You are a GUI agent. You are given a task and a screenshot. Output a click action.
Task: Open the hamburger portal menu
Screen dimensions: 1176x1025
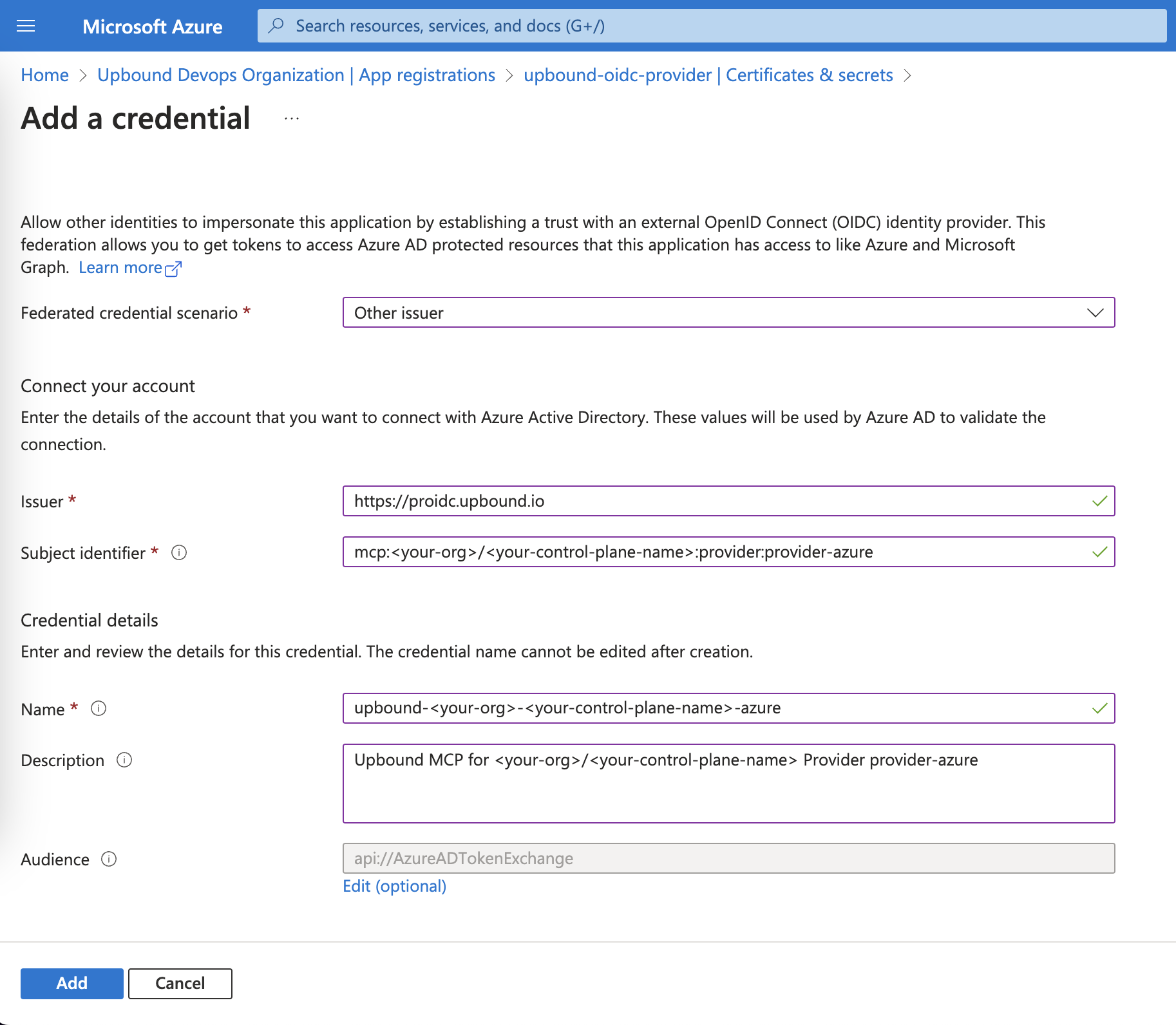click(x=26, y=26)
